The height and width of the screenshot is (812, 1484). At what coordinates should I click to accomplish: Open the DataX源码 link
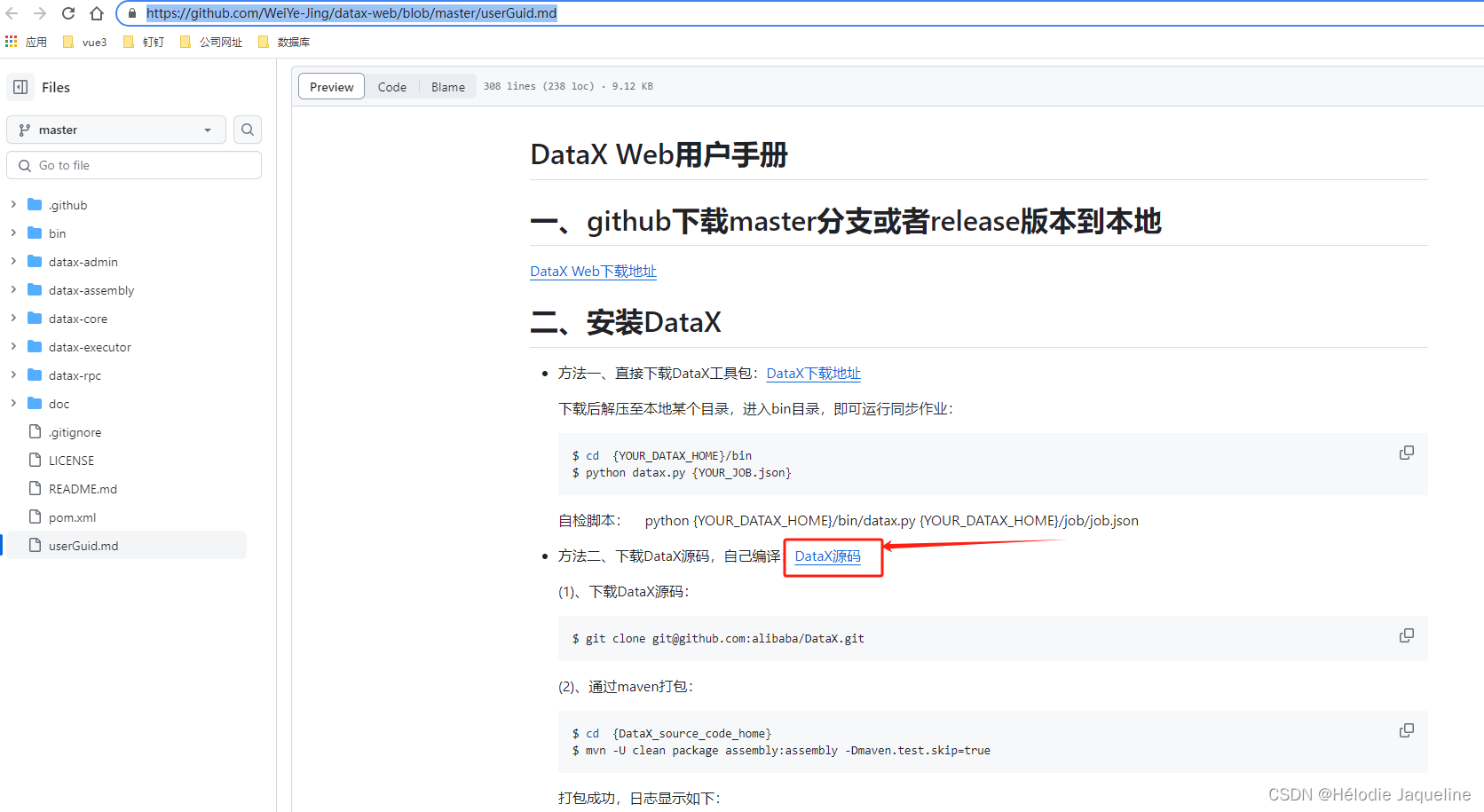tap(827, 556)
